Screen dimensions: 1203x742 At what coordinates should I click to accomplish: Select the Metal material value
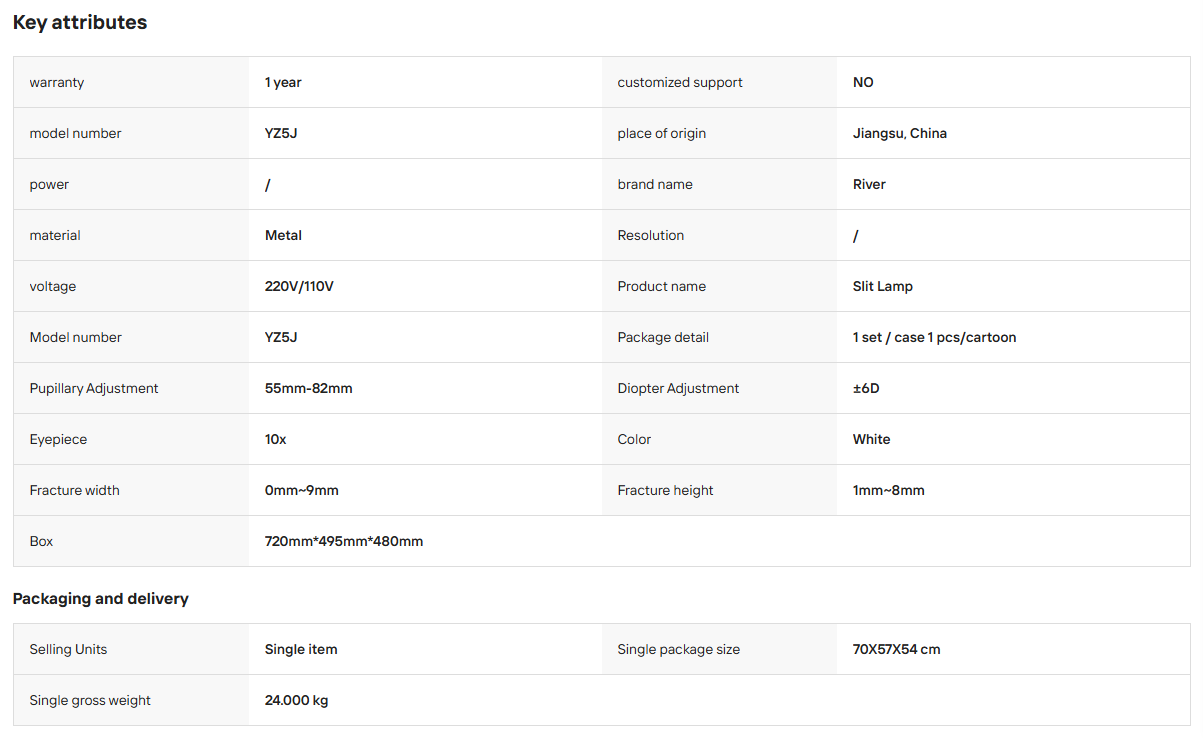point(283,235)
